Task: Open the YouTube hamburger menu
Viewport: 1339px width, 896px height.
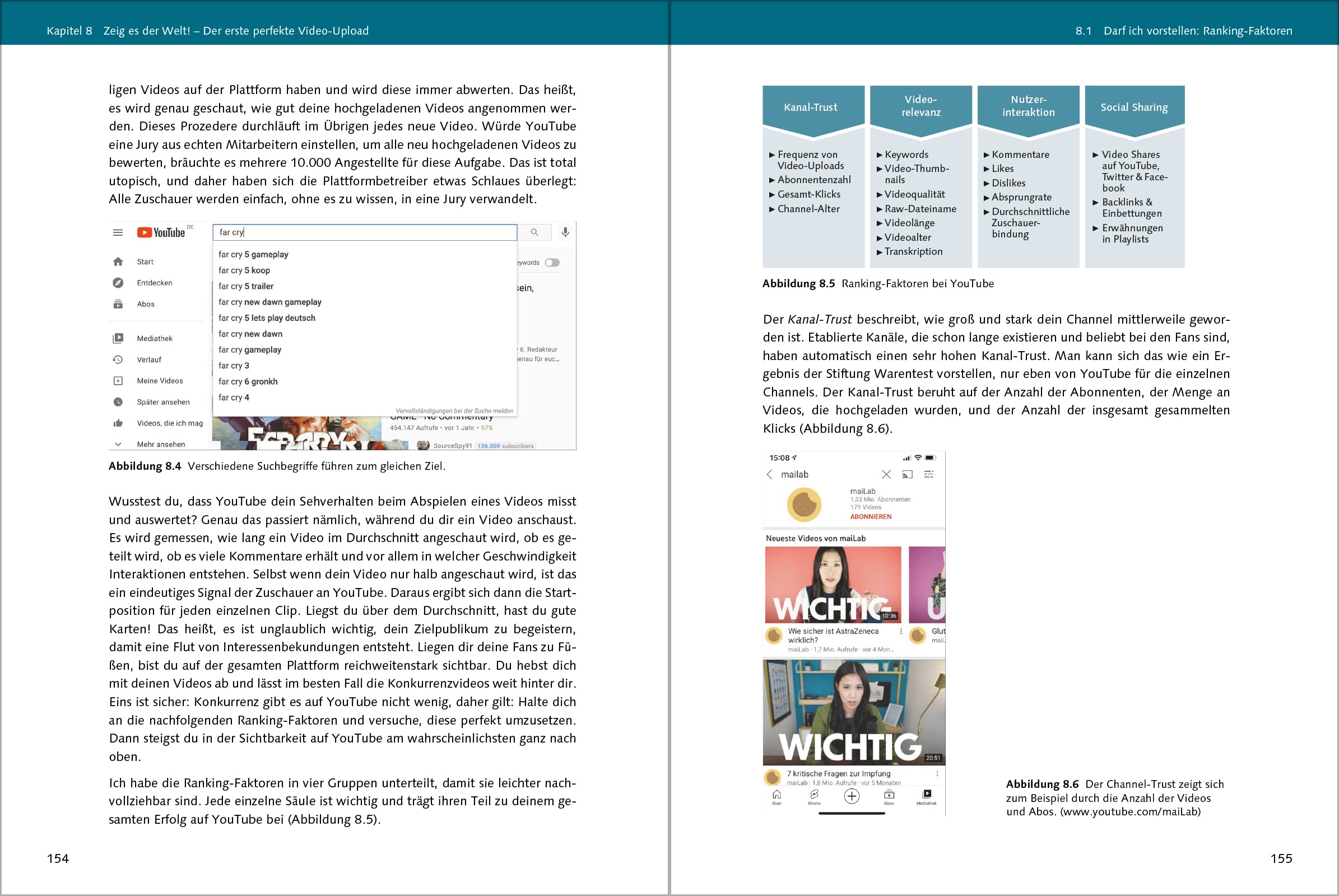Action: [118, 232]
